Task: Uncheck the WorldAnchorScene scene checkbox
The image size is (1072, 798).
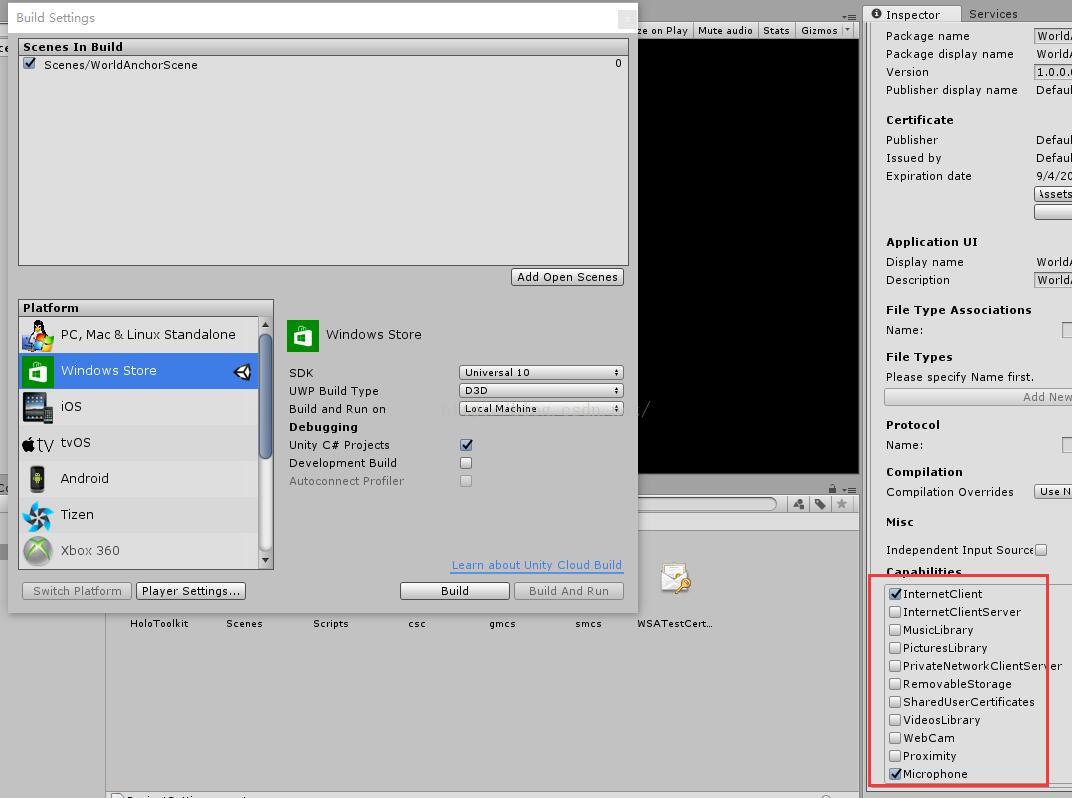Action: 29,64
